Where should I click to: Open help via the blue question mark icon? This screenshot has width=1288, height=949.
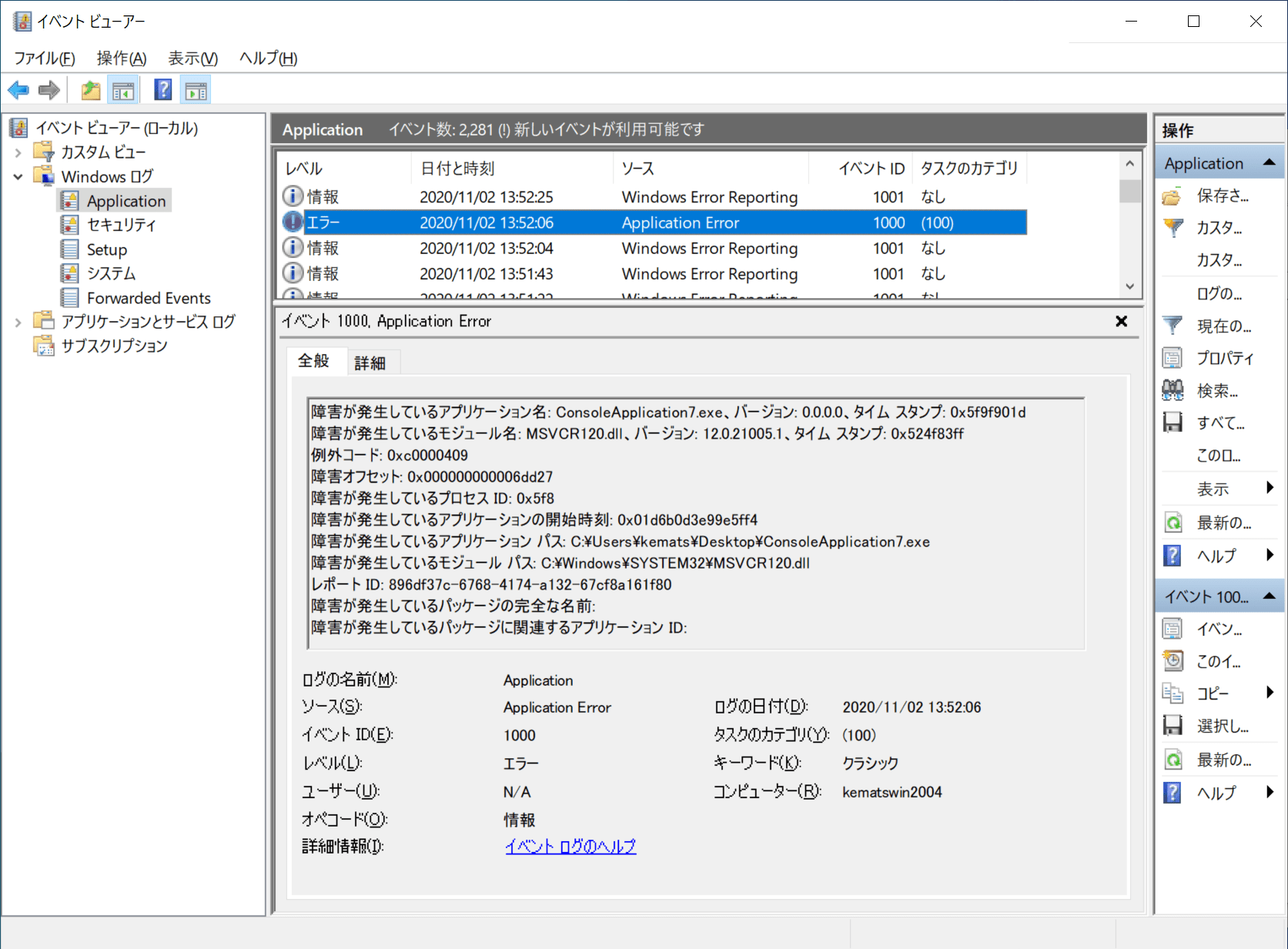[162, 89]
